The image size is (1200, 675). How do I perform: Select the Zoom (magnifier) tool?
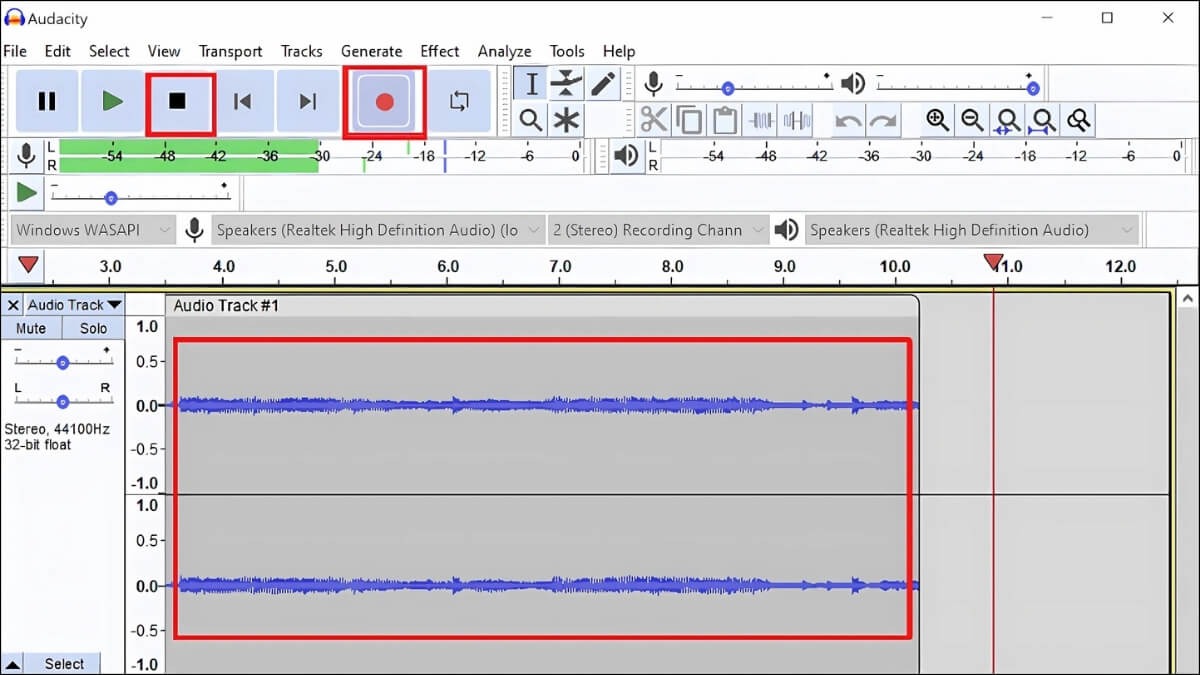tap(531, 121)
